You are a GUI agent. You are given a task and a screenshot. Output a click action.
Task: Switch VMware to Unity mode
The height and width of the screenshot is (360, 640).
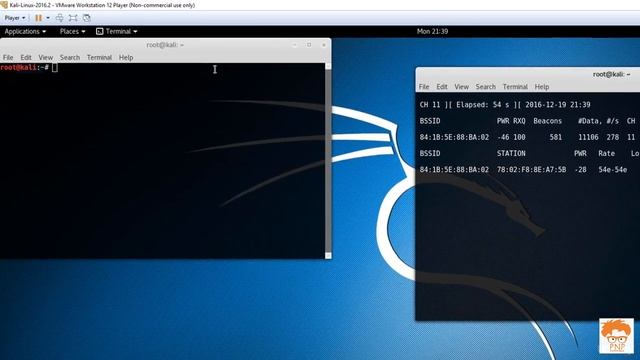pos(87,18)
